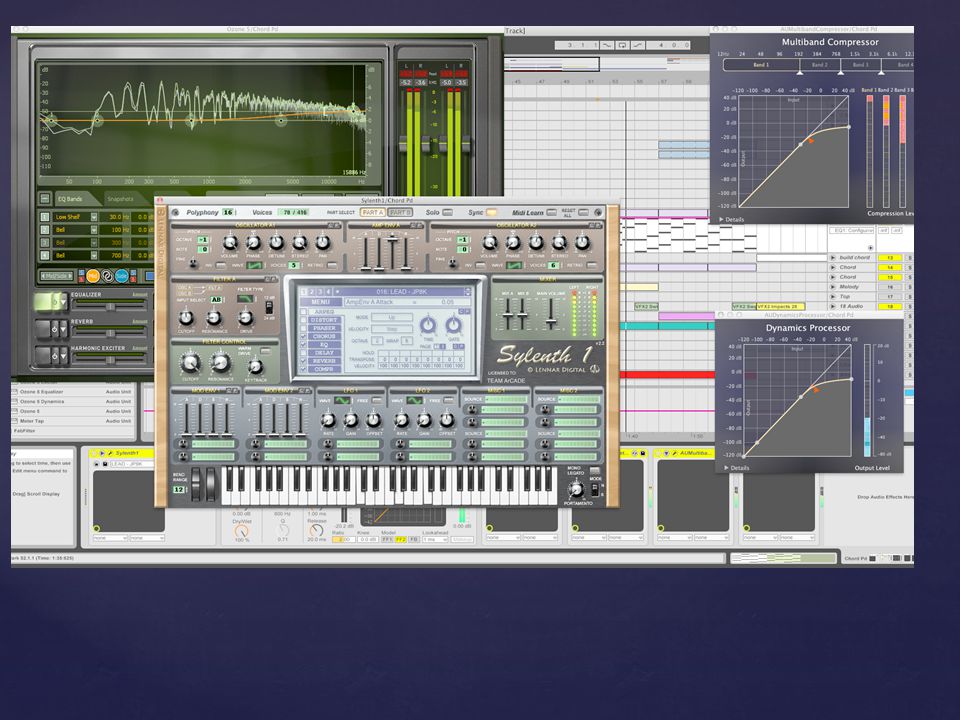Click the Ozone stereo link icon

(107, 276)
